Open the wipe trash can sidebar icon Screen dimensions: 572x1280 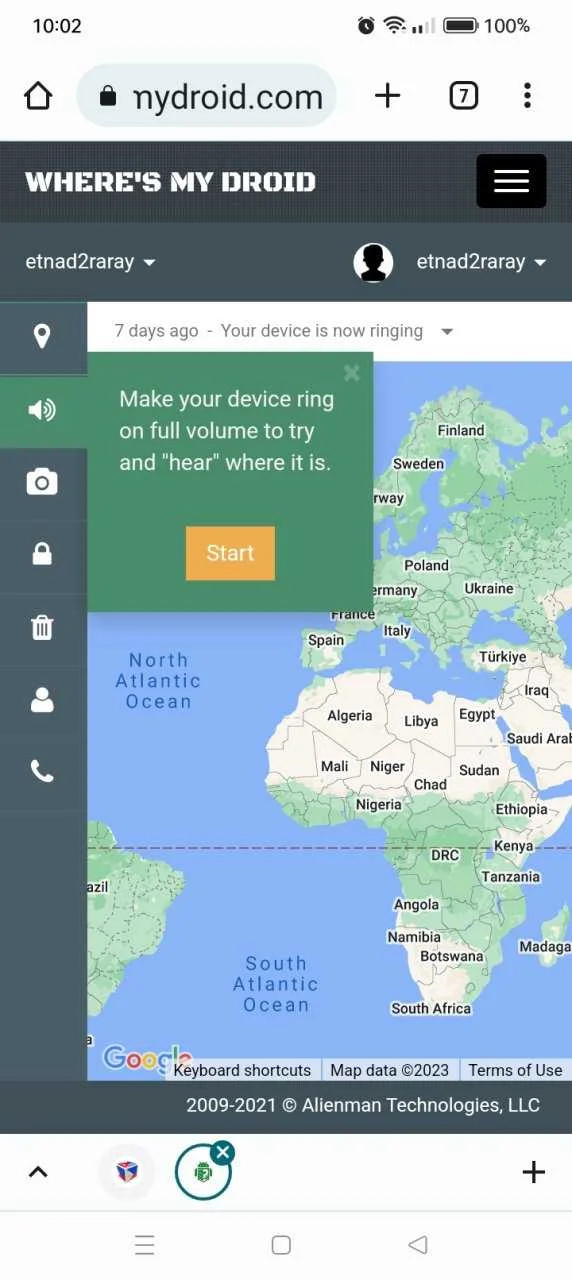[42, 628]
